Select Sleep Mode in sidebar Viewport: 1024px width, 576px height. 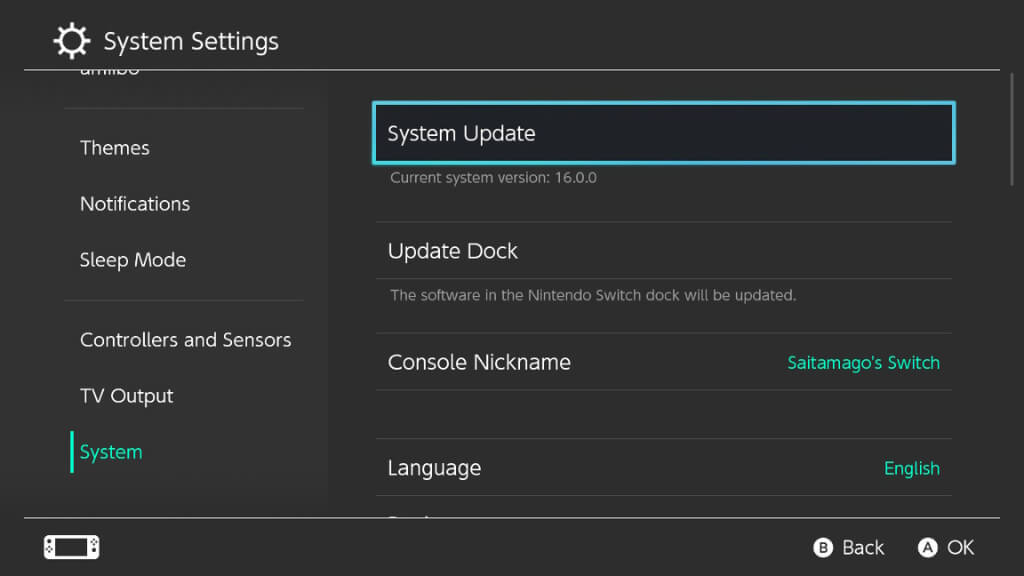point(133,260)
